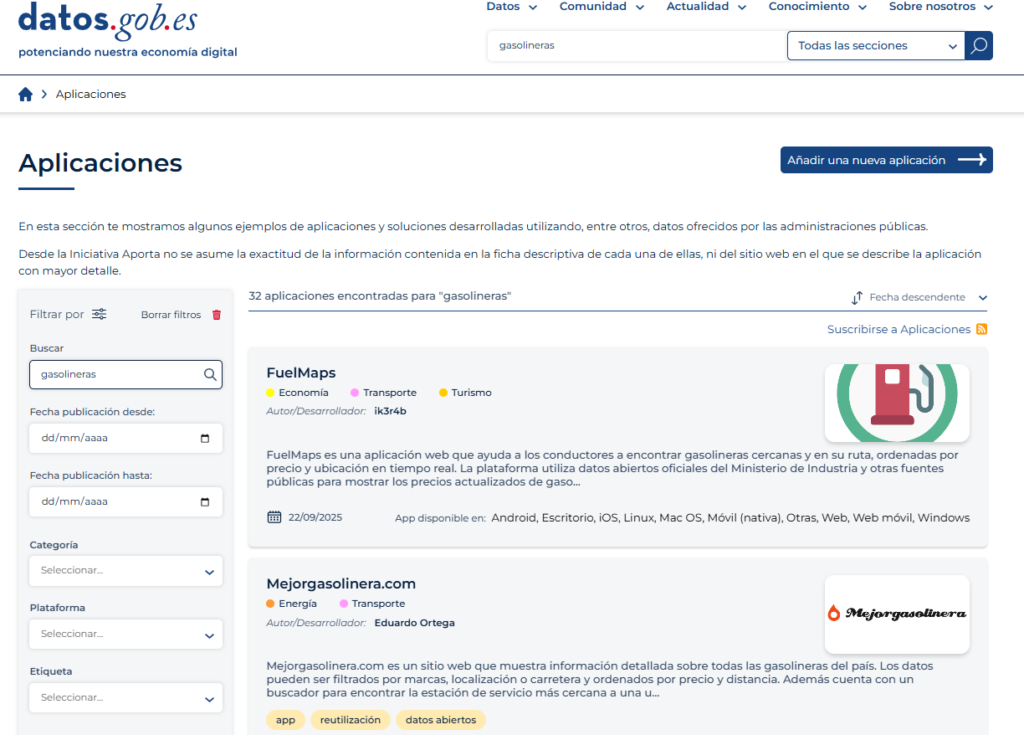The height and width of the screenshot is (735, 1024).
Task: Click the blue magnifier search button in header
Action: pos(978,45)
